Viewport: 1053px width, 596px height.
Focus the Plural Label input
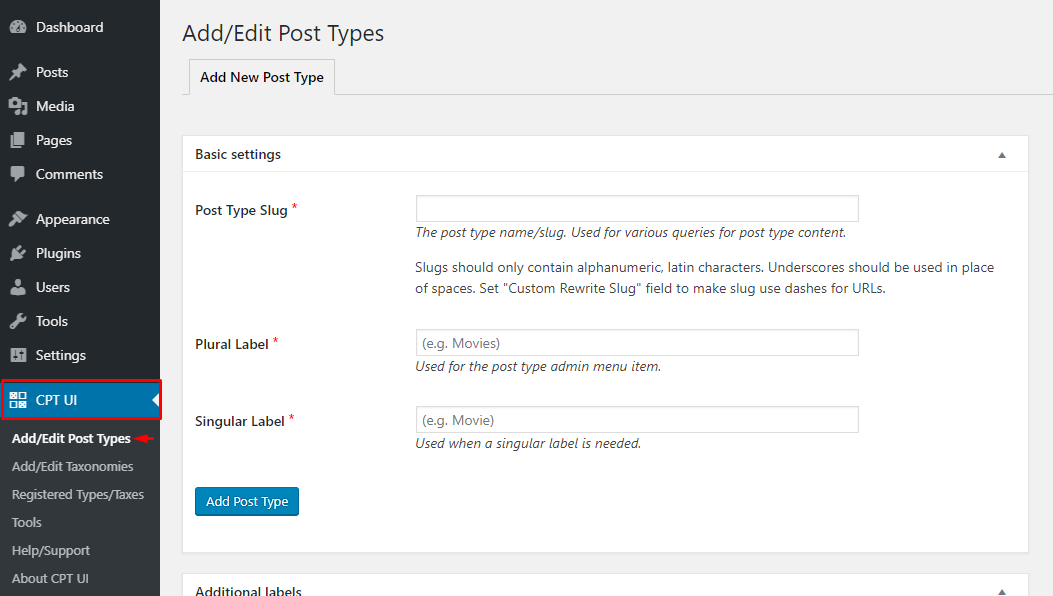tap(637, 343)
